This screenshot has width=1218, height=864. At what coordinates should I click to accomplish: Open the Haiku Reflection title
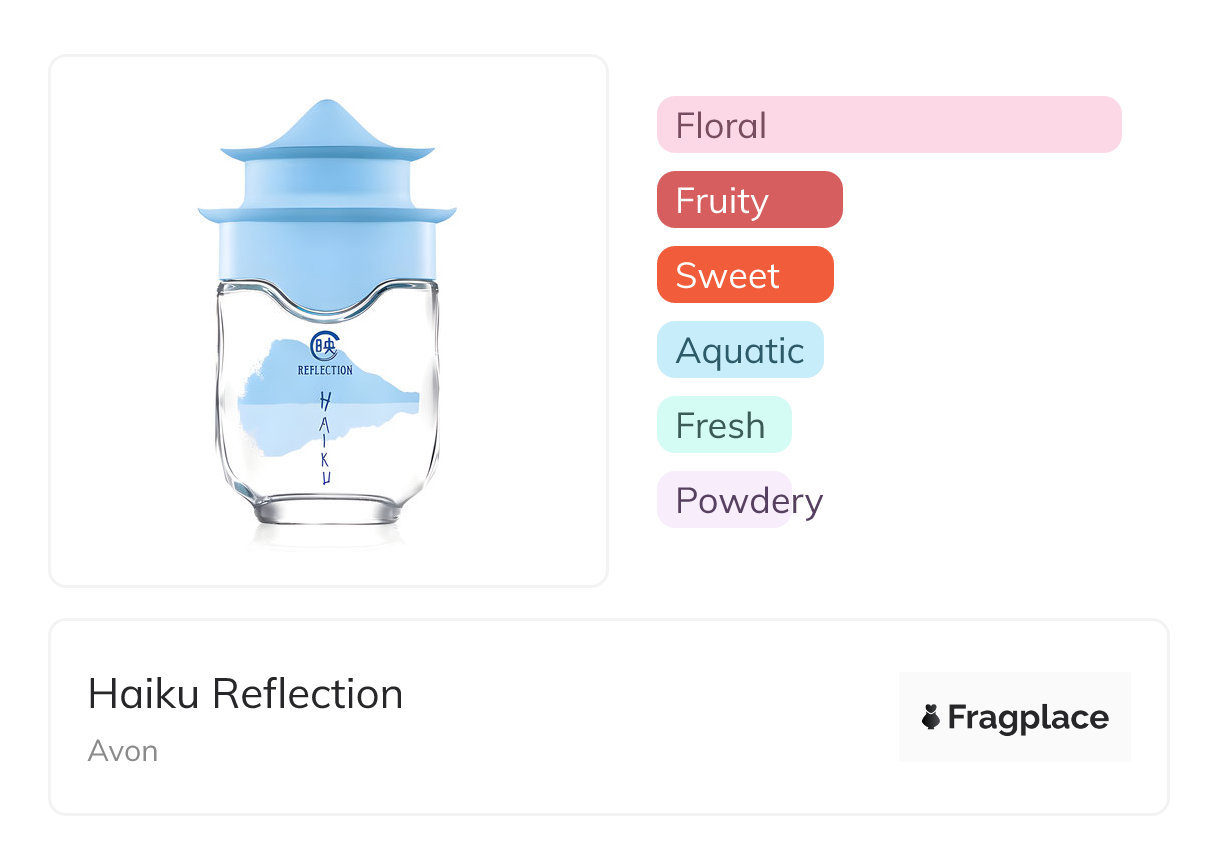[x=245, y=694]
